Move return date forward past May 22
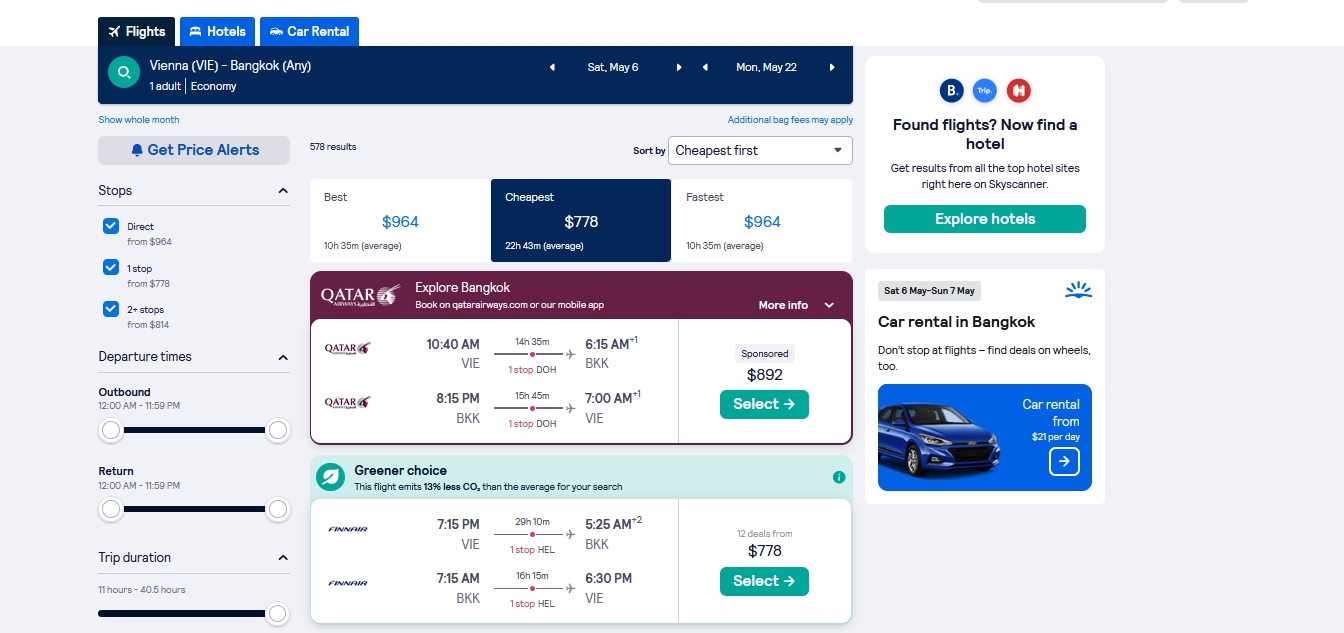Screen dimensions: 1344x633 click(832, 67)
